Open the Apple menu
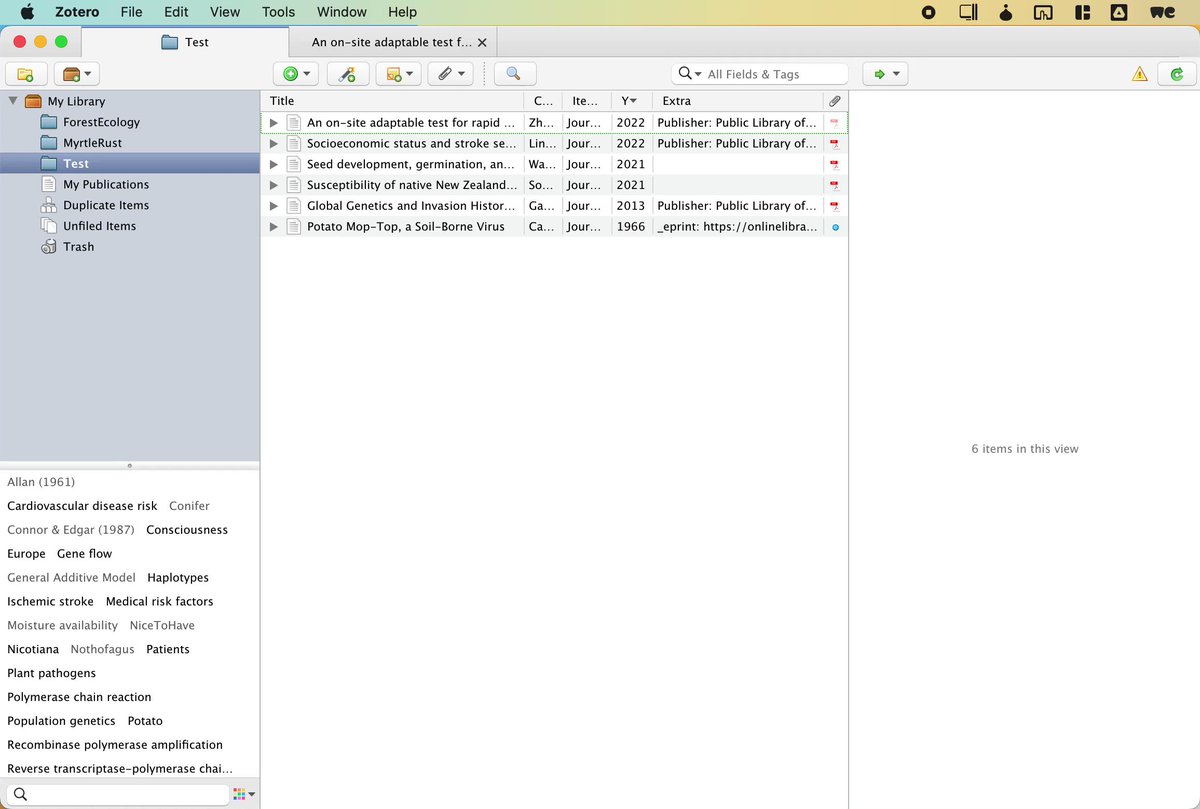This screenshot has width=1200, height=809. pos(27,12)
